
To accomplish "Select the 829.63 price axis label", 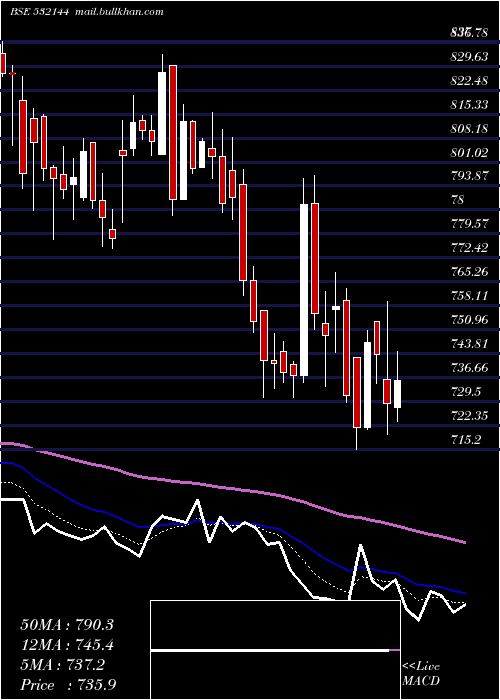I will tap(468, 57).
